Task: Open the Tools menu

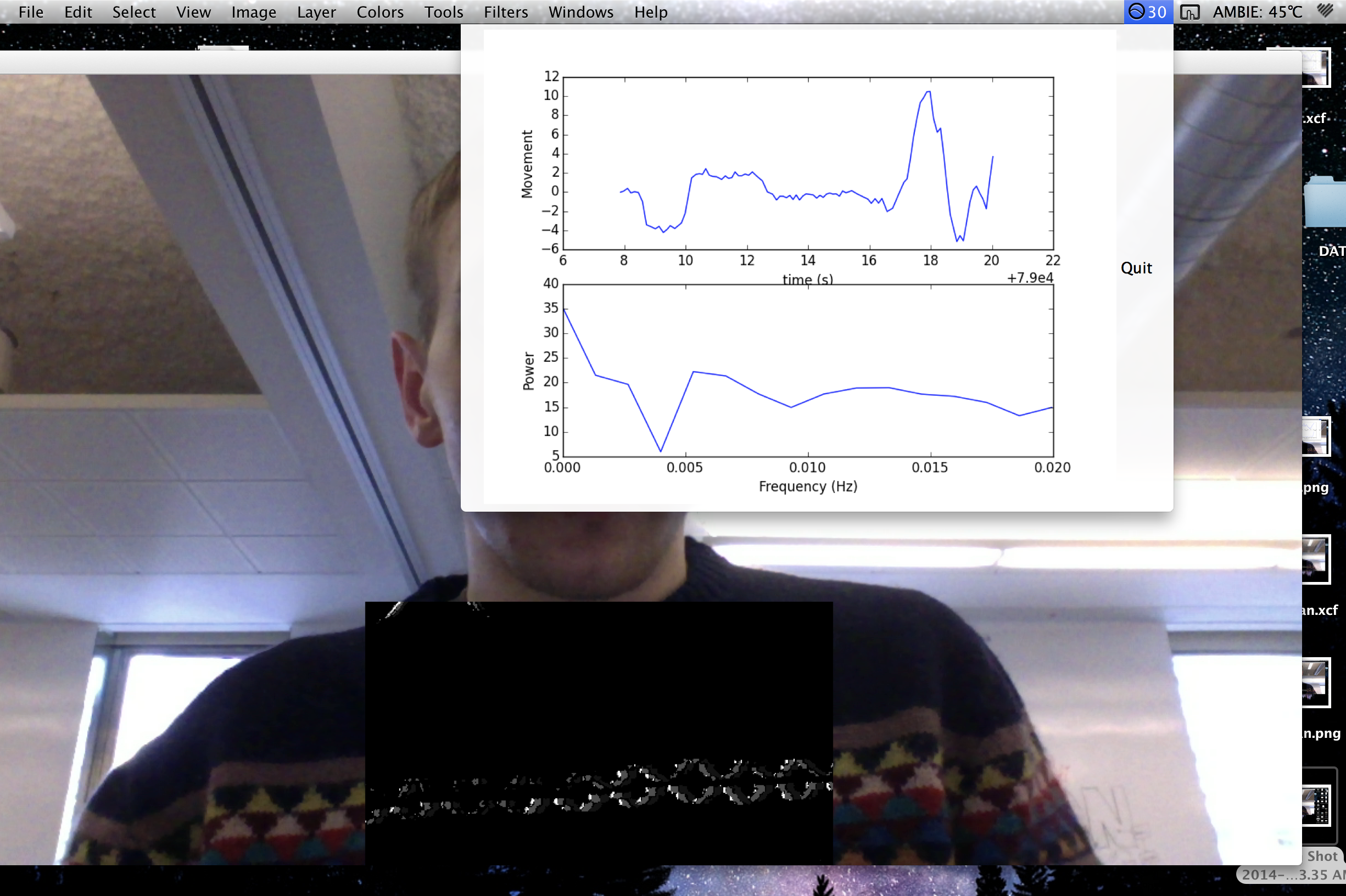Action: point(444,12)
